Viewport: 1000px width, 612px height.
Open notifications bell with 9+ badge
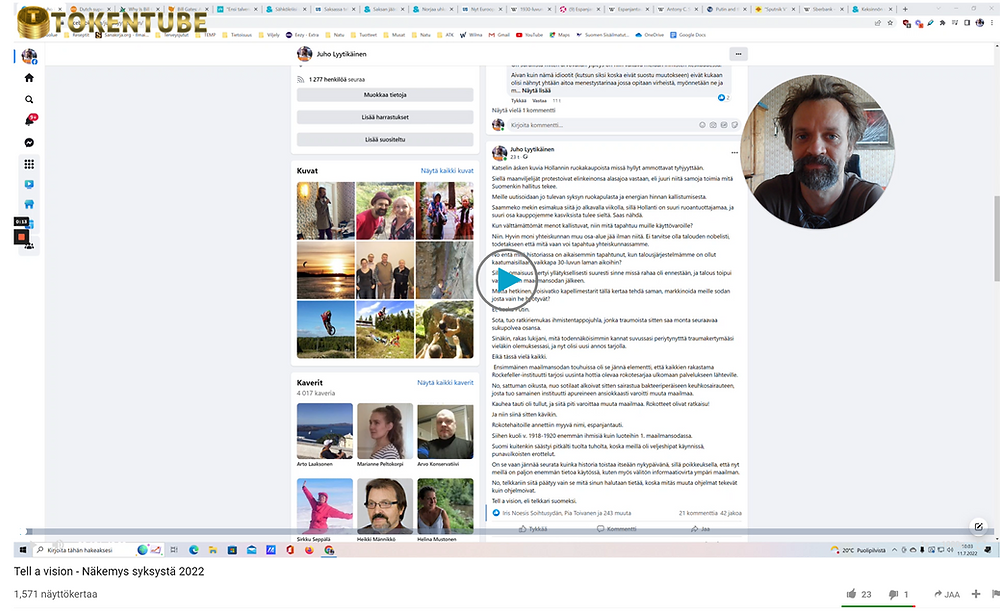pyautogui.click(x=30, y=121)
